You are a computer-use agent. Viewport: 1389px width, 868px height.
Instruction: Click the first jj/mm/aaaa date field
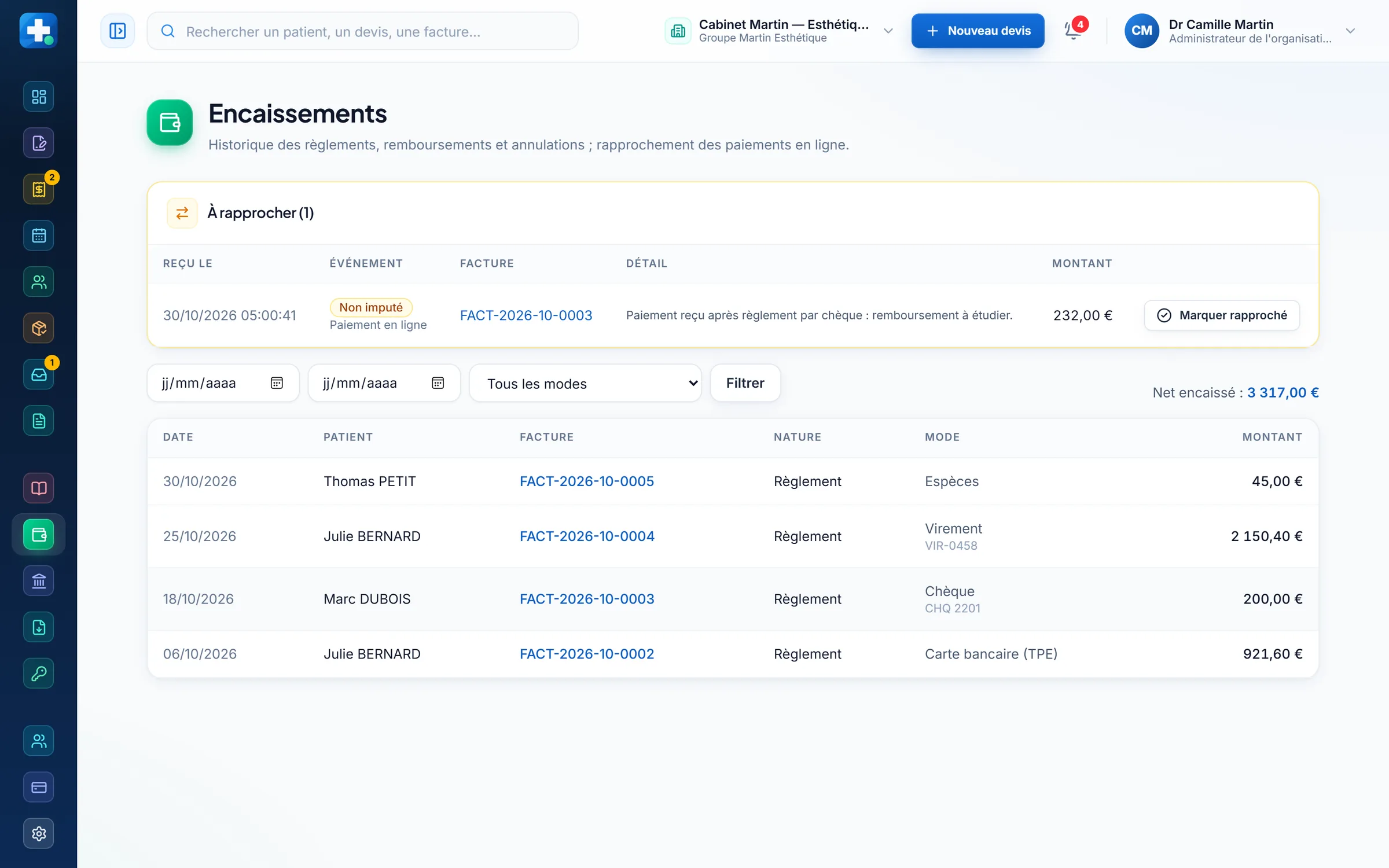point(223,383)
